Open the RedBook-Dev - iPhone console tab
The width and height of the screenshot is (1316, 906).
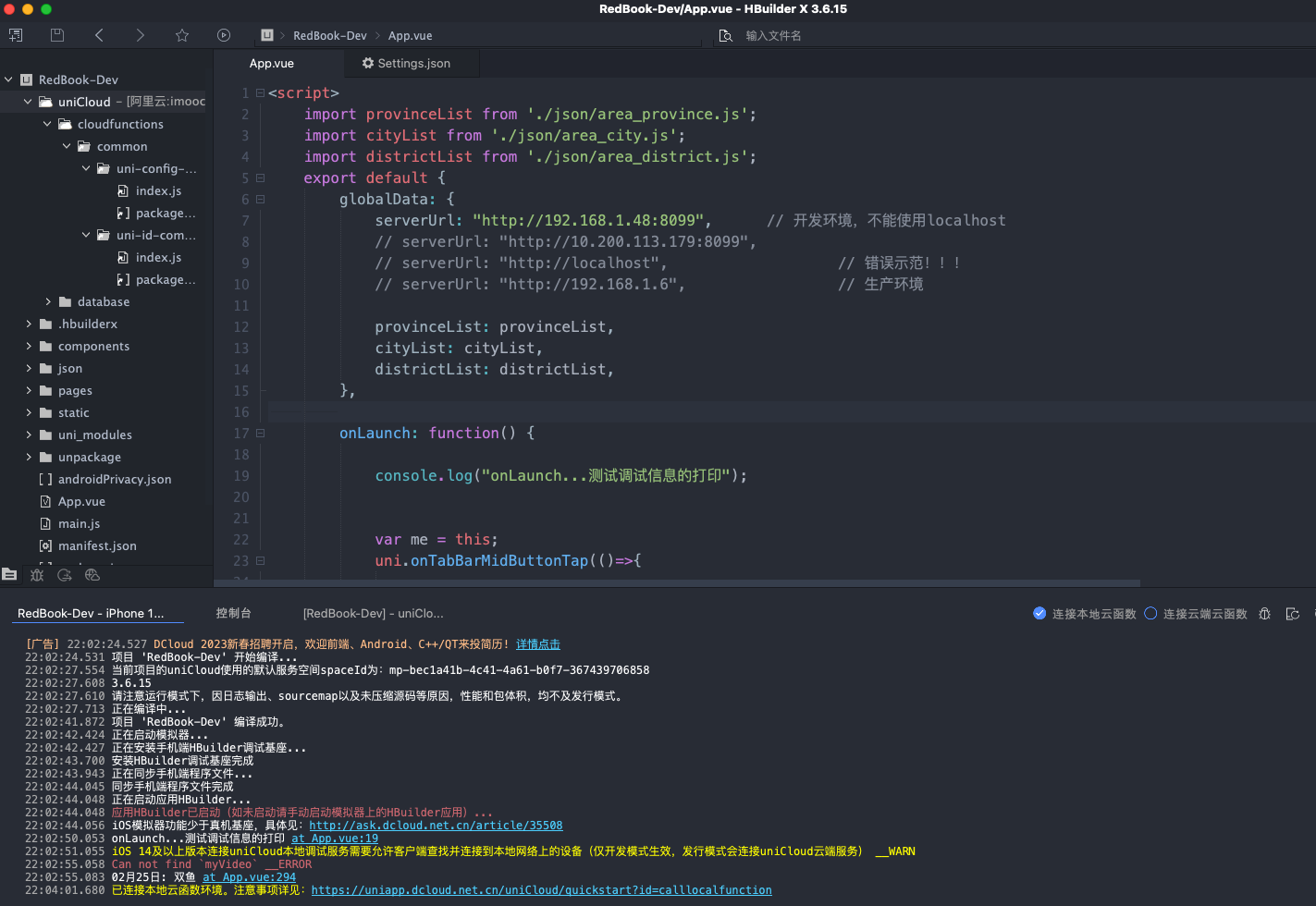pos(91,613)
